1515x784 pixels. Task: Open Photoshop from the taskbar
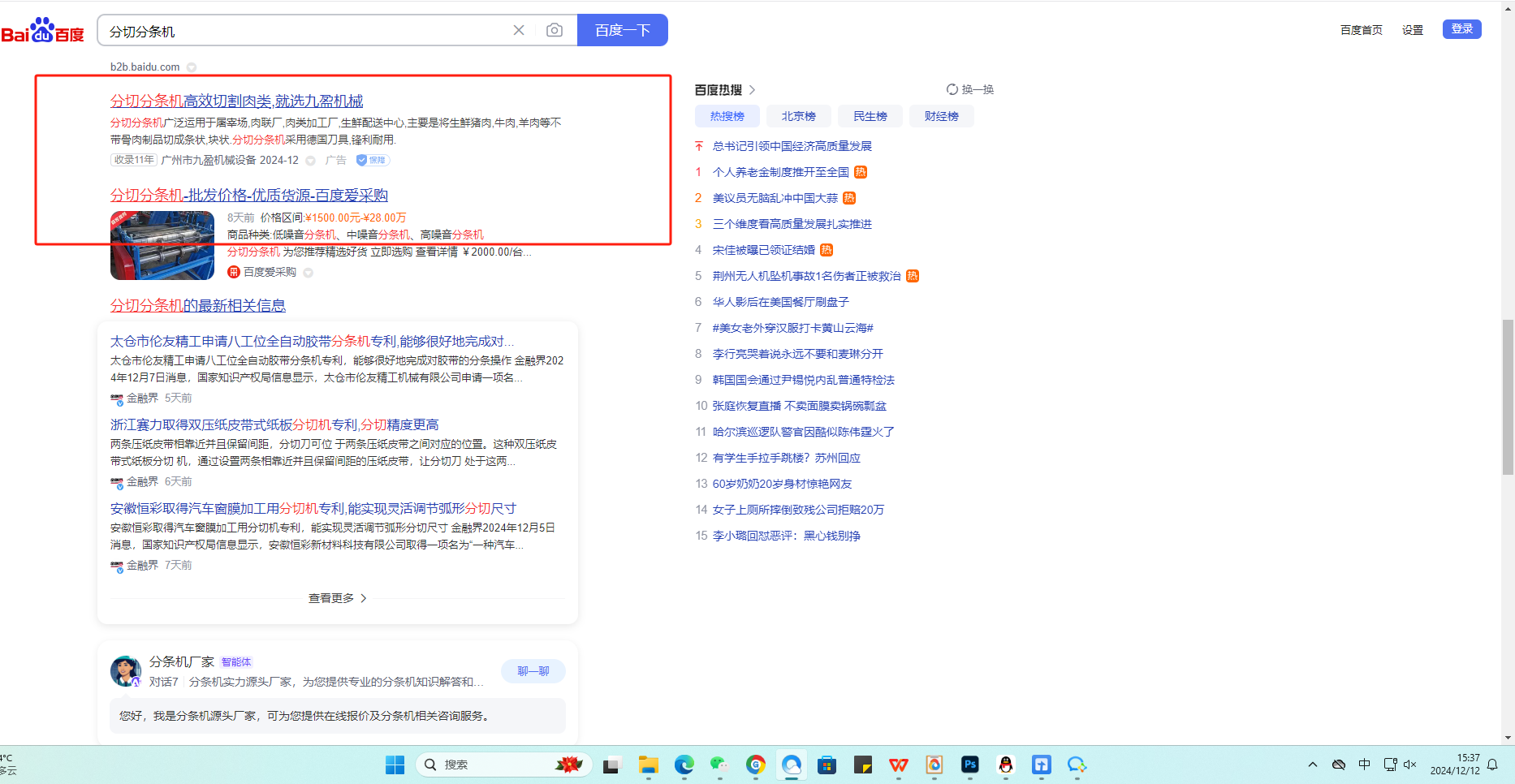click(969, 765)
